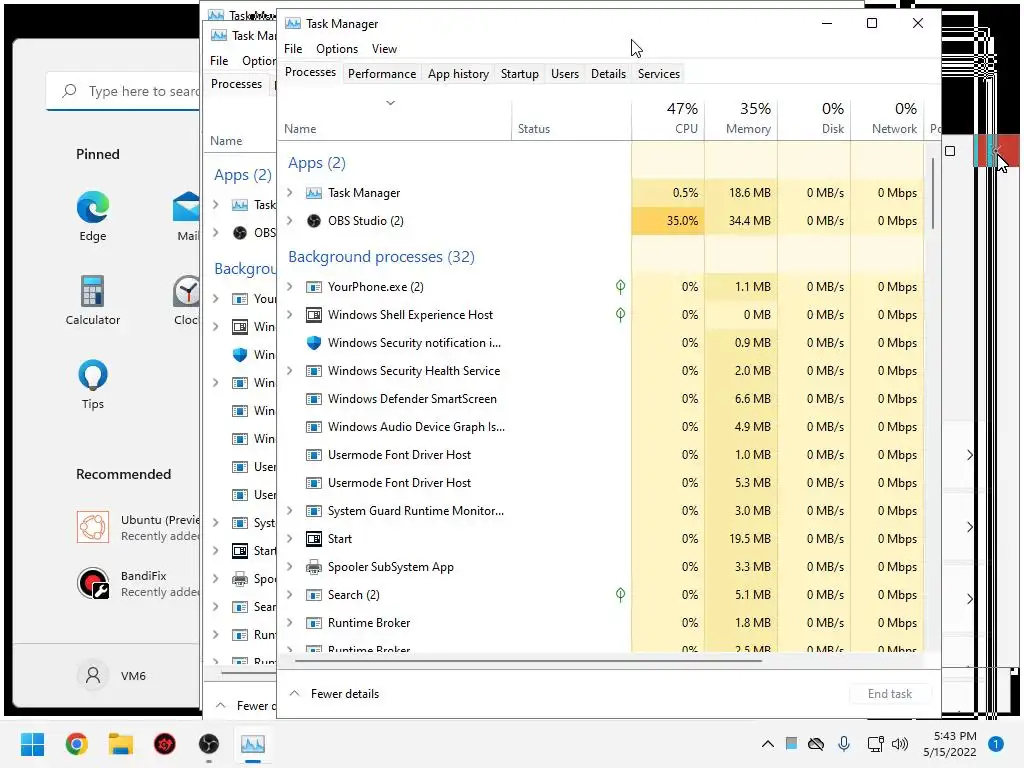Select the Usermode Font Driver Host 5.3 MB row
1024x768 pixels.
pos(601,483)
